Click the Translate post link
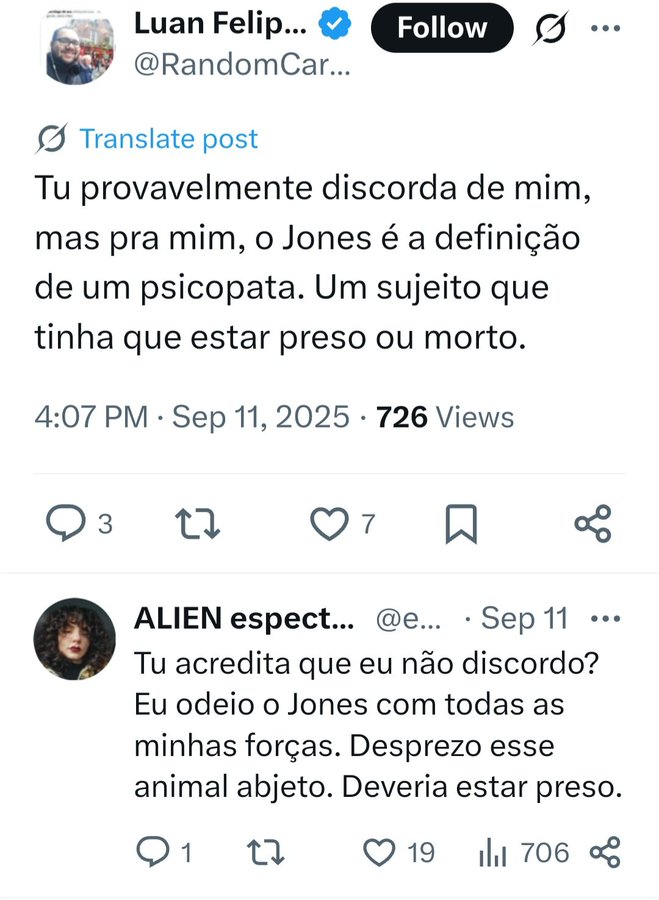 (168, 139)
